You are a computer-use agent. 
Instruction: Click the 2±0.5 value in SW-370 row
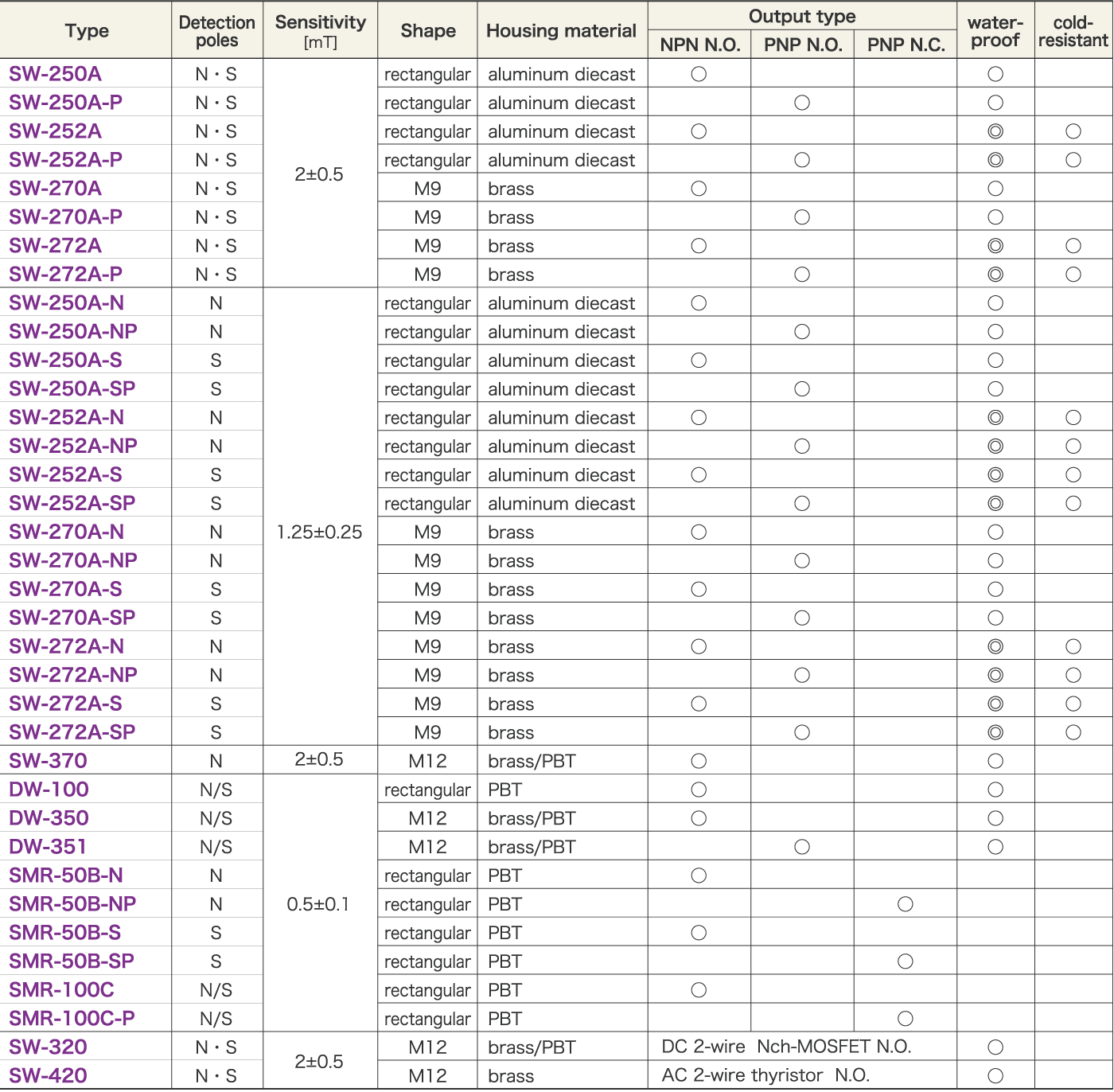(319, 760)
